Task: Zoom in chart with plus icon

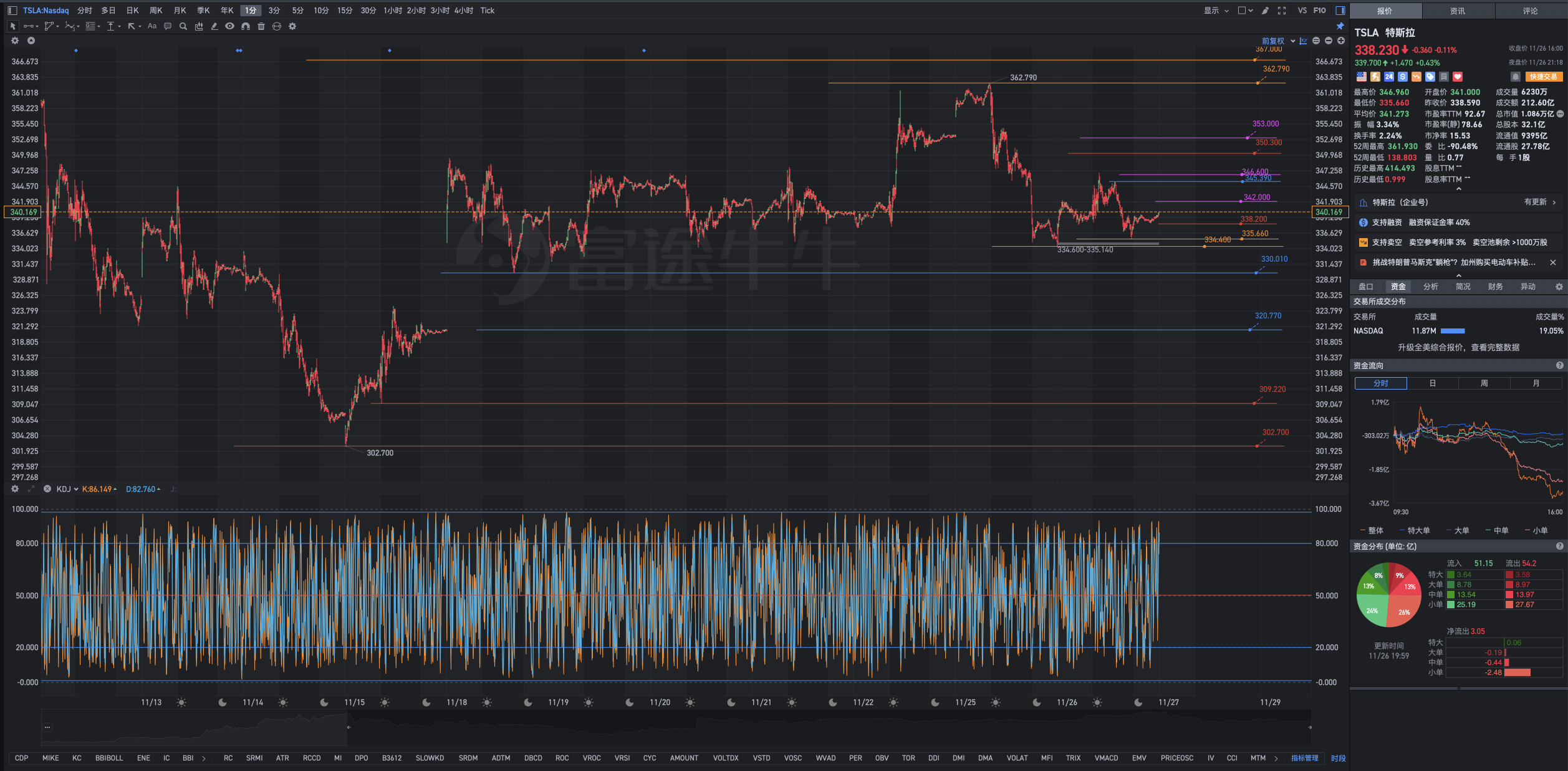Action: 1341,41
